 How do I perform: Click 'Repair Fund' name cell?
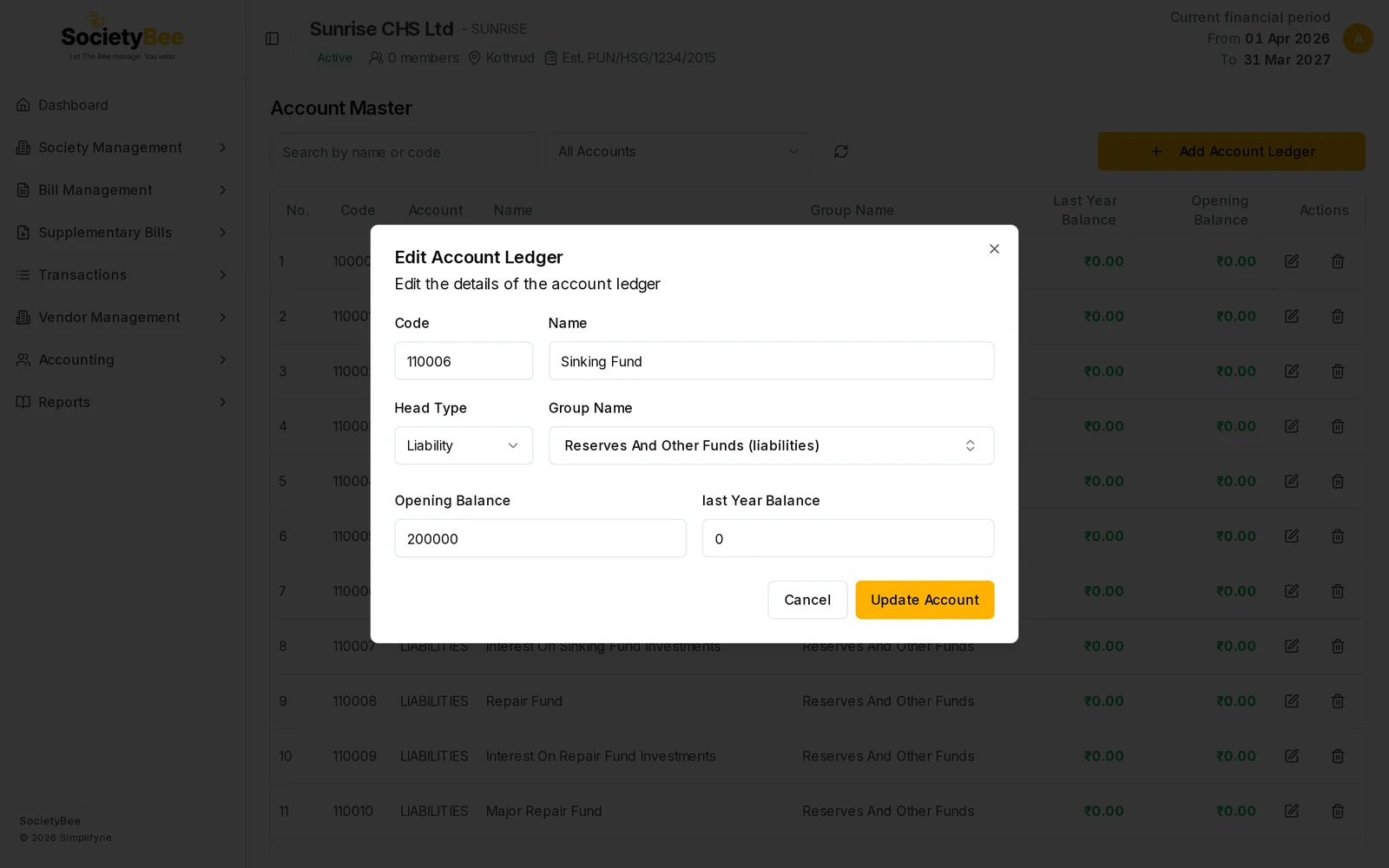[x=524, y=701]
